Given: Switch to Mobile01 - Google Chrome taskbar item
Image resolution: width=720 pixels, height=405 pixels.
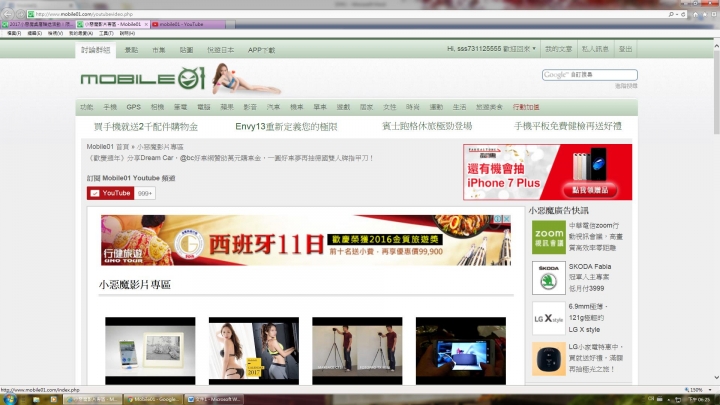Looking at the screenshot, I should tap(153, 399).
